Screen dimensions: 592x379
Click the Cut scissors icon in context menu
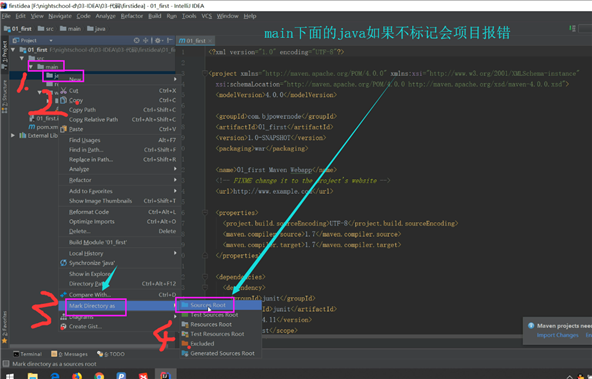(63, 91)
